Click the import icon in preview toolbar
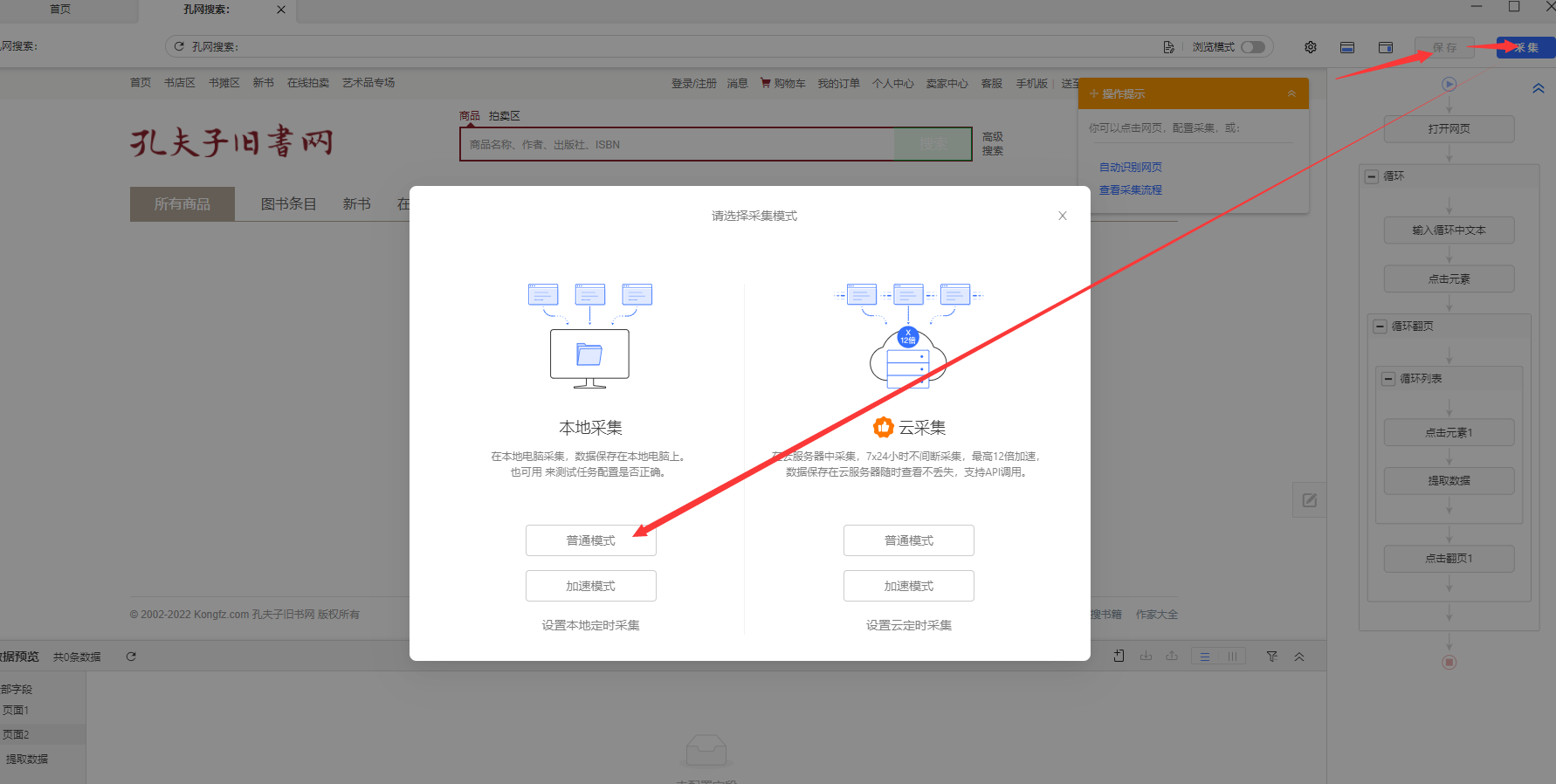Image resolution: width=1556 pixels, height=784 pixels. [x=1146, y=657]
